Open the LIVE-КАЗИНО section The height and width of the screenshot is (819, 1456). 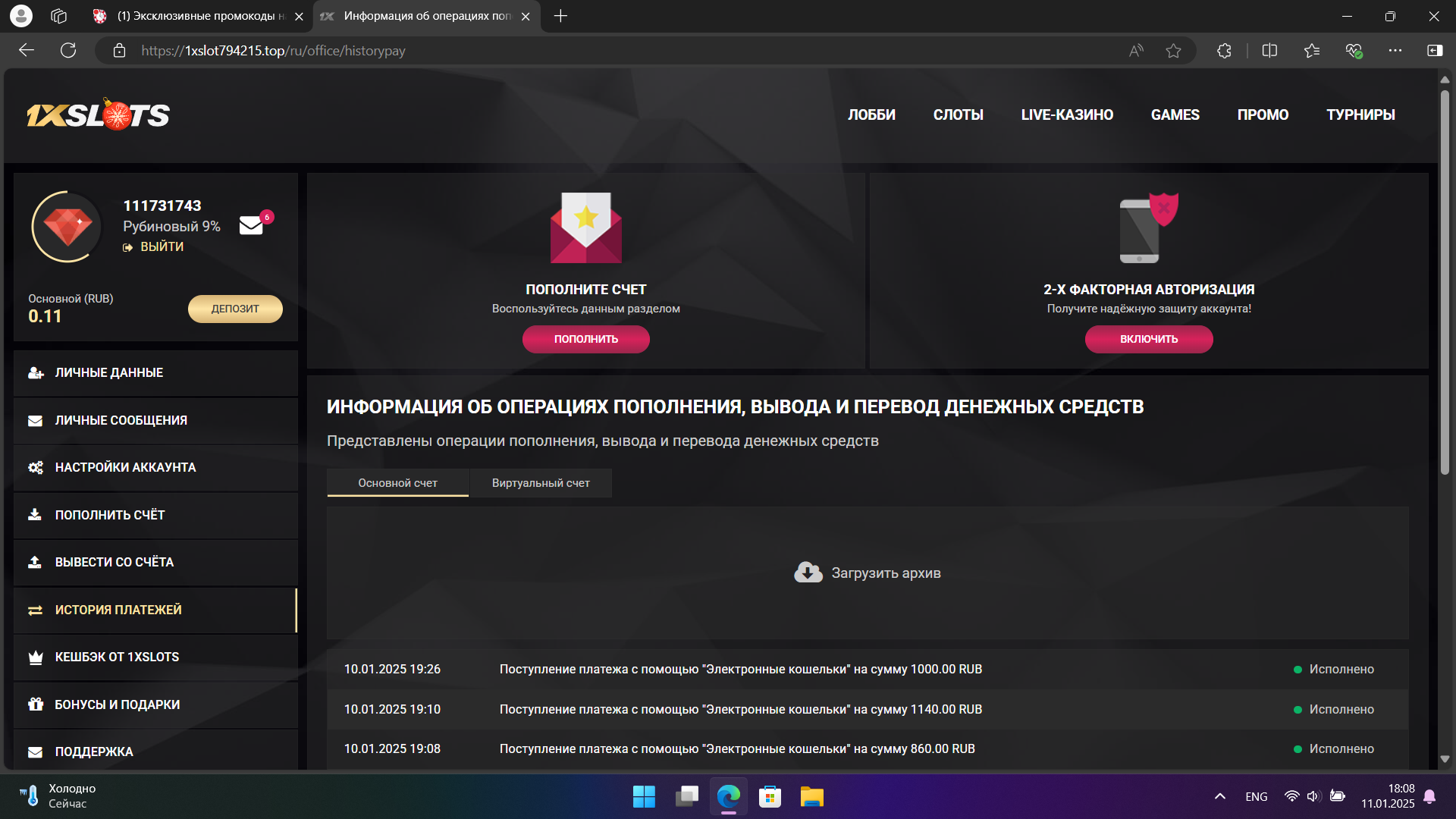point(1066,115)
